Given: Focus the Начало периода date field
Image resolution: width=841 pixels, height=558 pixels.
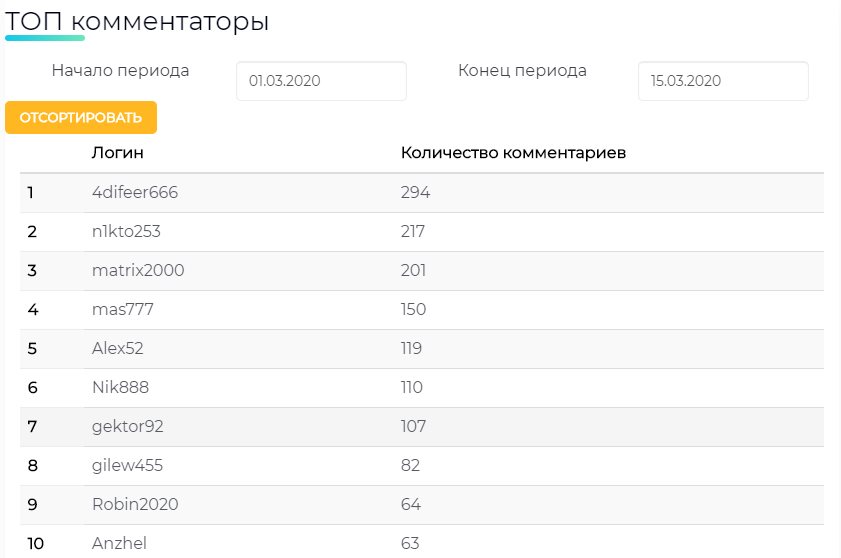Looking at the screenshot, I should (x=321, y=81).
